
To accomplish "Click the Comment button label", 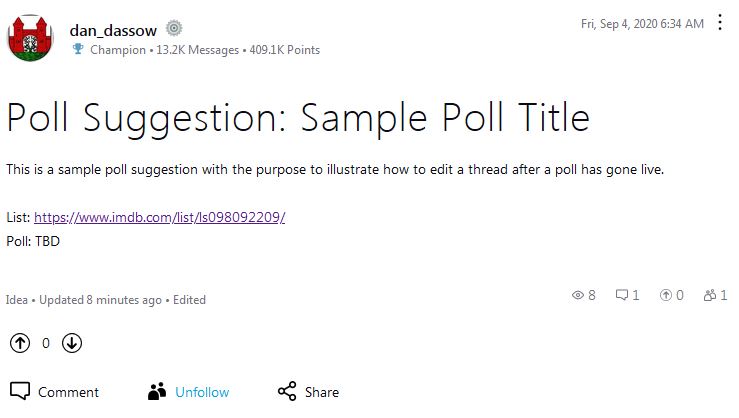I will pyautogui.click(x=68, y=392).
